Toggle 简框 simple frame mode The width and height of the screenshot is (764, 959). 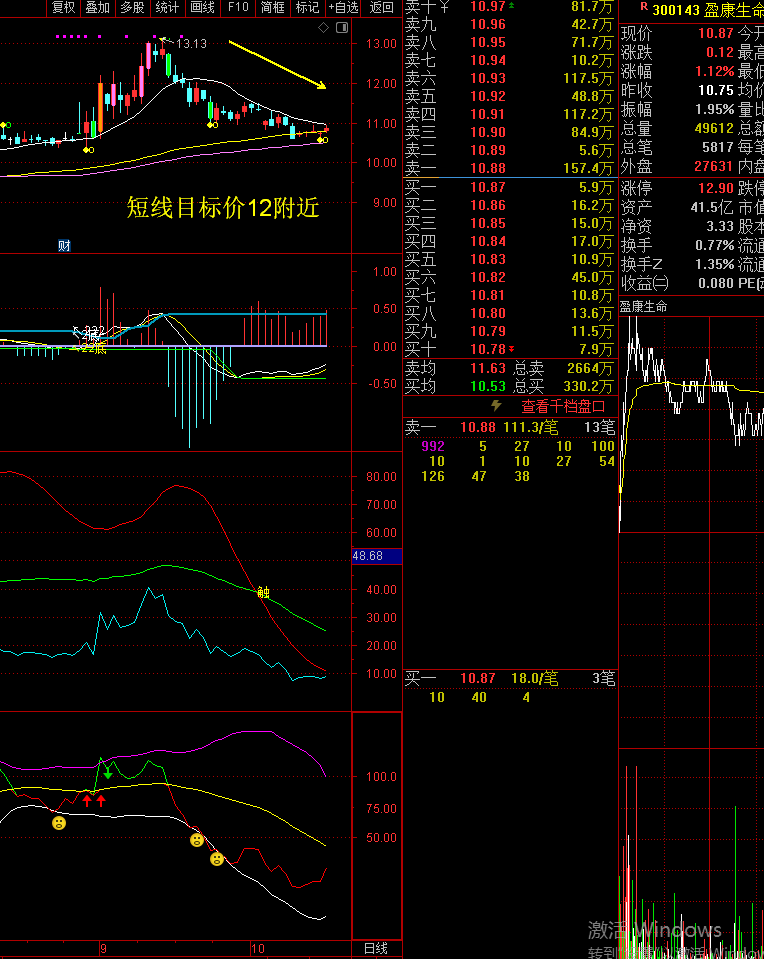272,8
